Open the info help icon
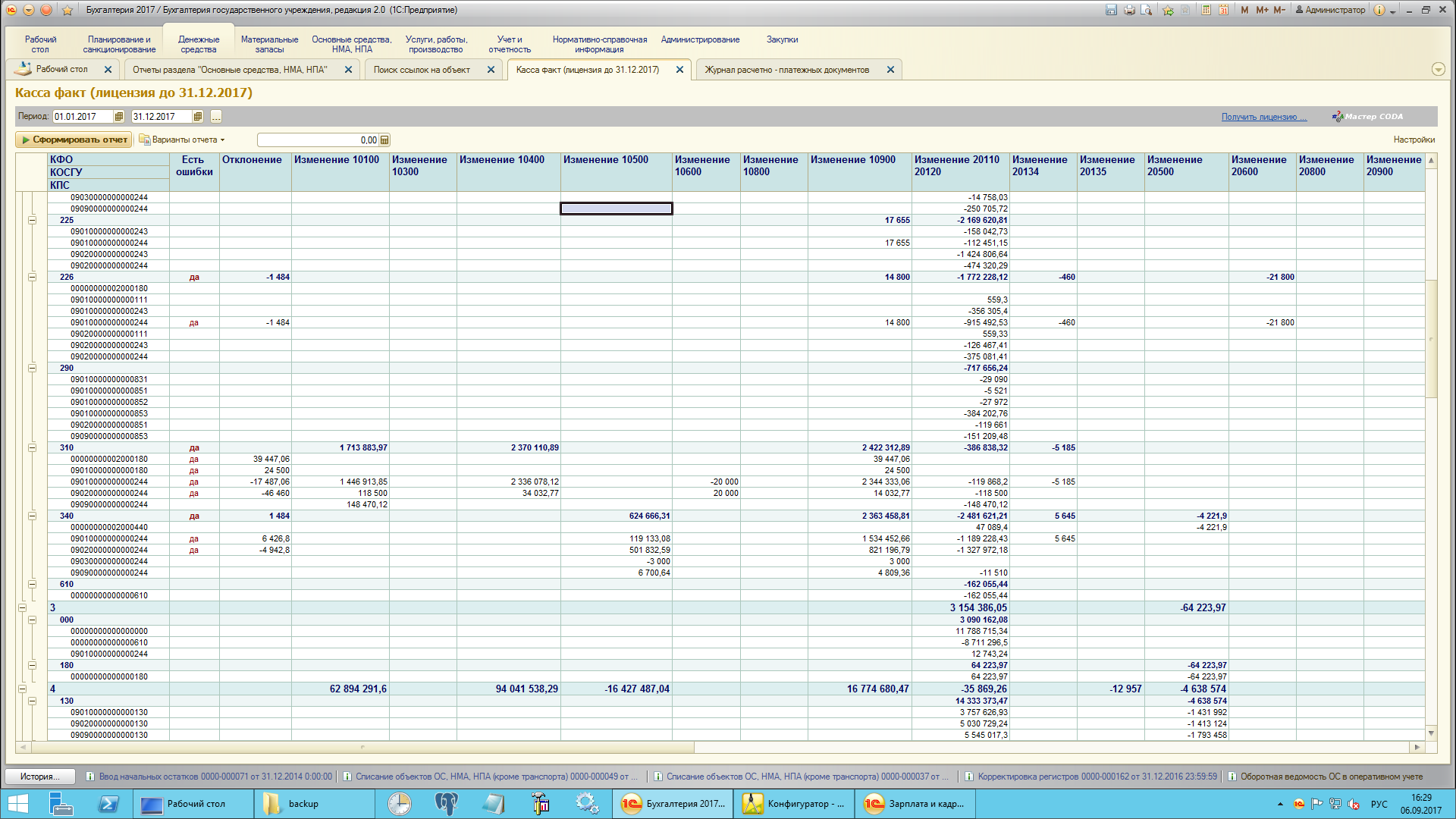Image resolution: width=1456 pixels, height=819 pixels. tap(1379, 10)
